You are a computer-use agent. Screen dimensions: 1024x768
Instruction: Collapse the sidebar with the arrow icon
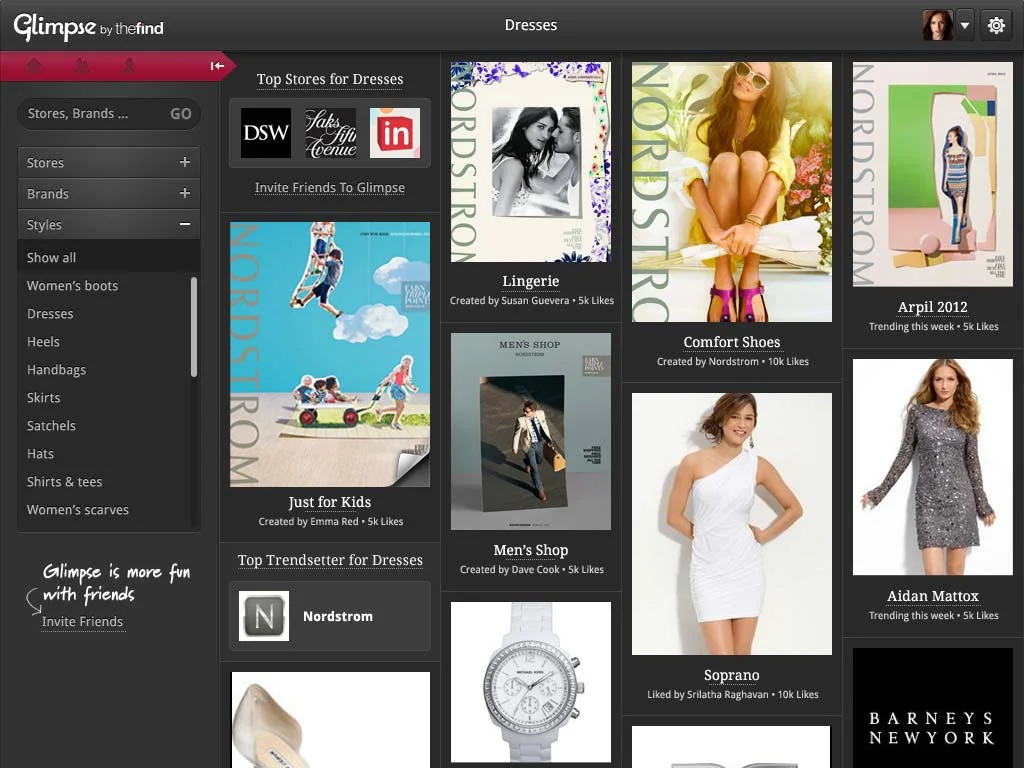[x=217, y=65]
